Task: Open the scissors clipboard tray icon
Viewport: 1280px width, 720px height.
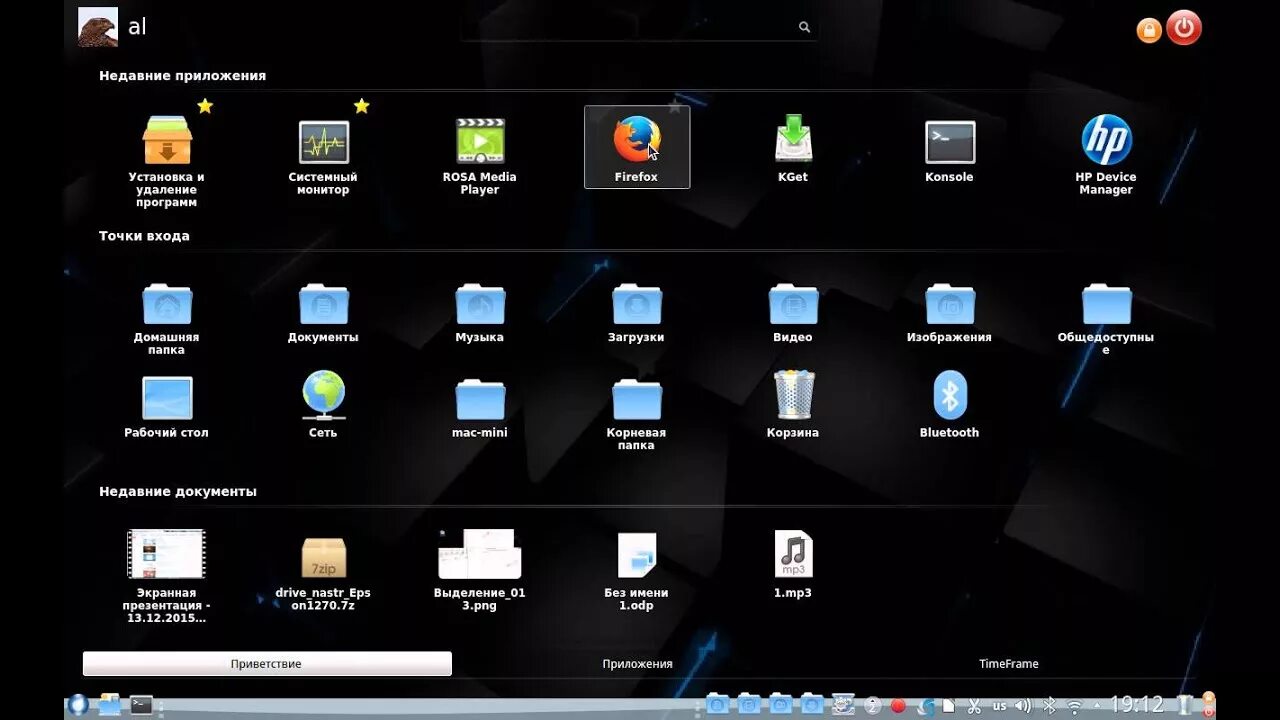Action: click(x=974, y=706)
